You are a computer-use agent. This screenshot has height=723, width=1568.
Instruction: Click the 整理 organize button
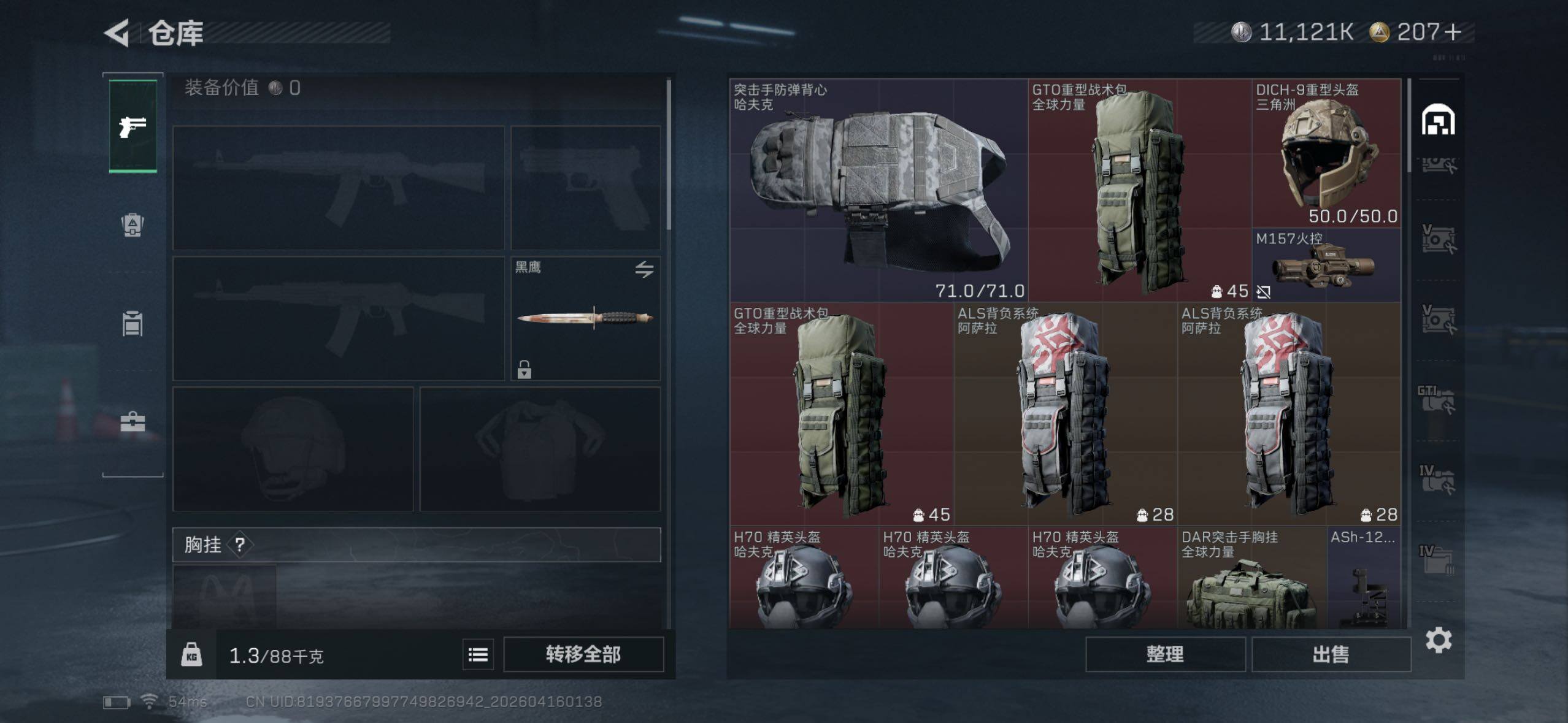click(1165, 654)
